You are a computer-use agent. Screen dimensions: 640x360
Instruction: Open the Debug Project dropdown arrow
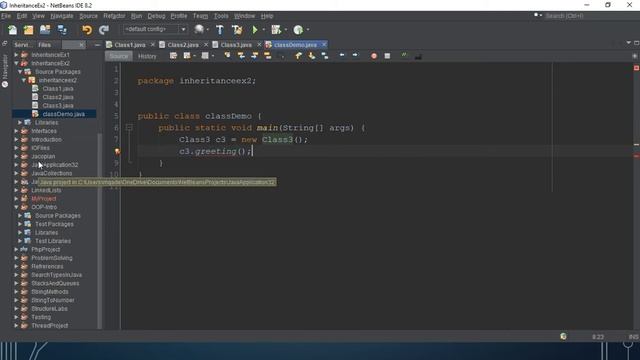click(x=286, y=30)
